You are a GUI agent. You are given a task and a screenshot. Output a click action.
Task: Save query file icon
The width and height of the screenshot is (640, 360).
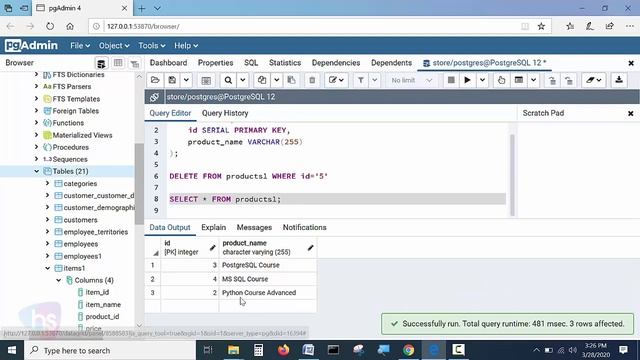[x=172, y=80]
